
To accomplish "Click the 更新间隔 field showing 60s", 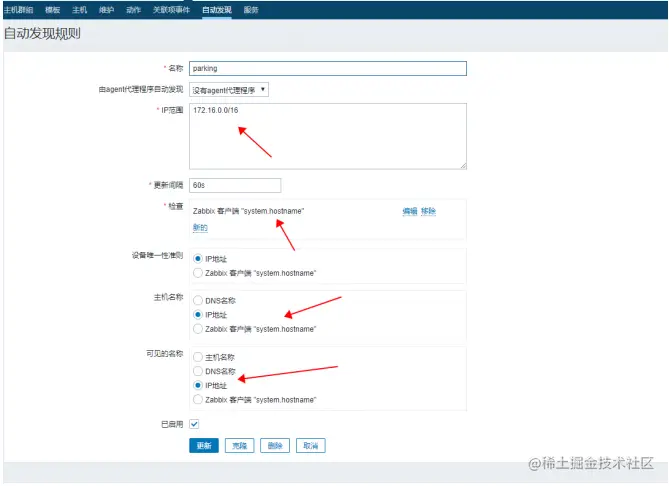I will 235,185.
